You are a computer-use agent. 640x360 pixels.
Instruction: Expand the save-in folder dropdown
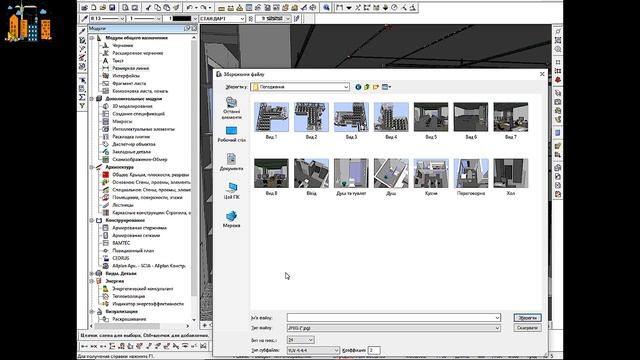pyautogui.click(x=346, y=87)
